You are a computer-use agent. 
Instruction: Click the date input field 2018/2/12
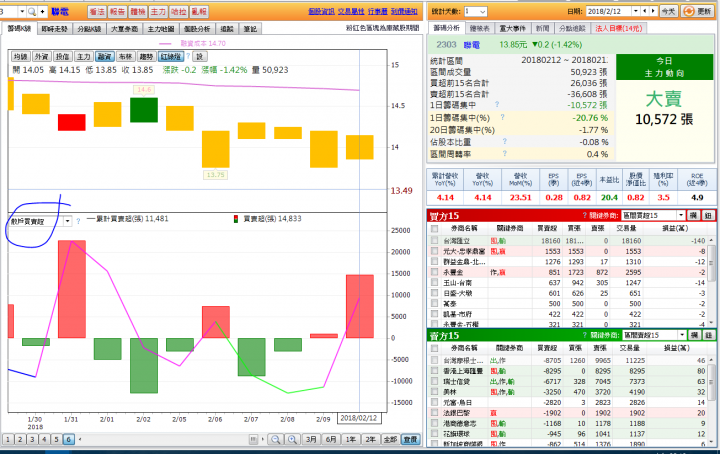tap(609, 11)
